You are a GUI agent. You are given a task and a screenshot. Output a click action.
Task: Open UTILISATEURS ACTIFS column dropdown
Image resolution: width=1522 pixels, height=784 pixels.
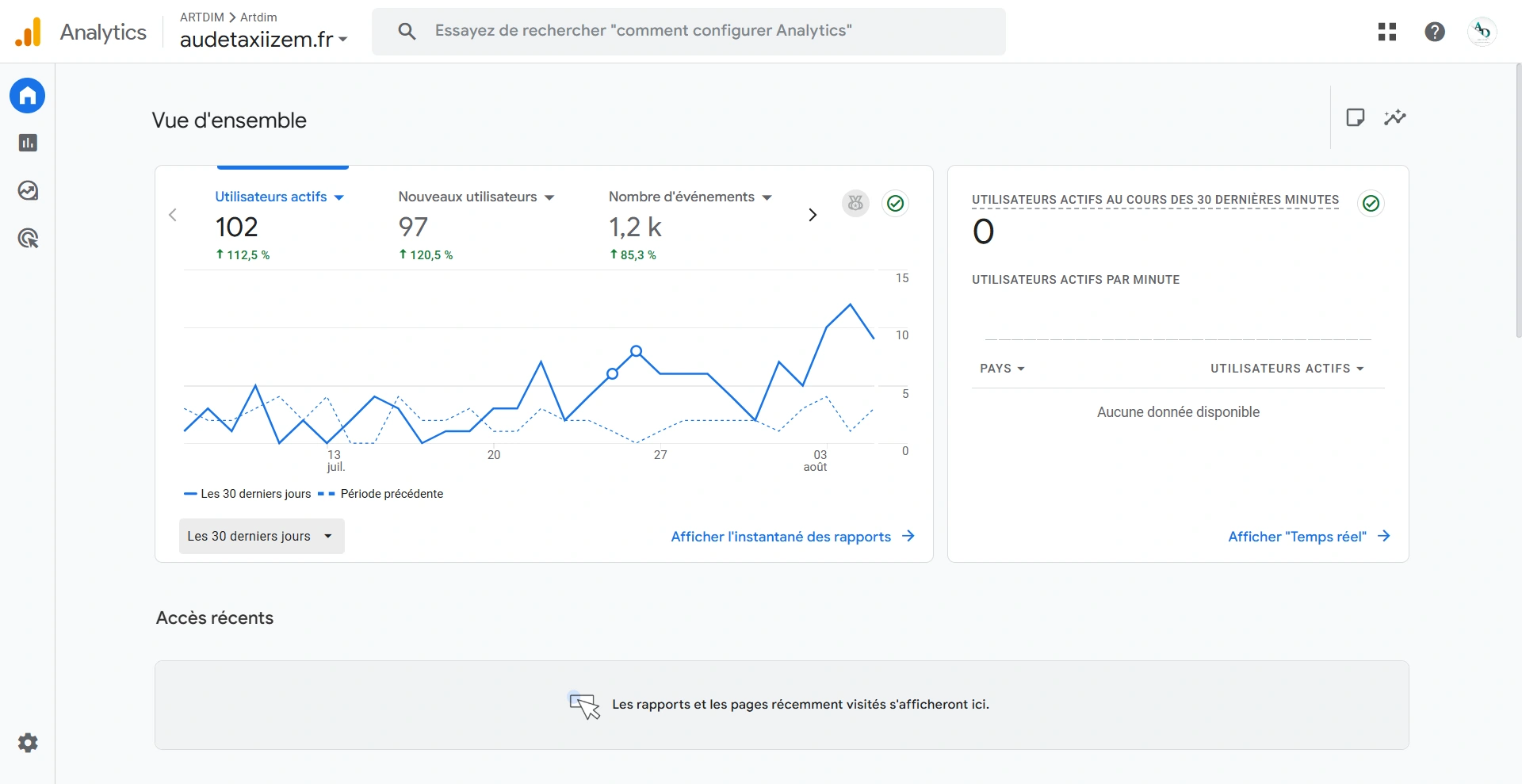[1287, 369]
